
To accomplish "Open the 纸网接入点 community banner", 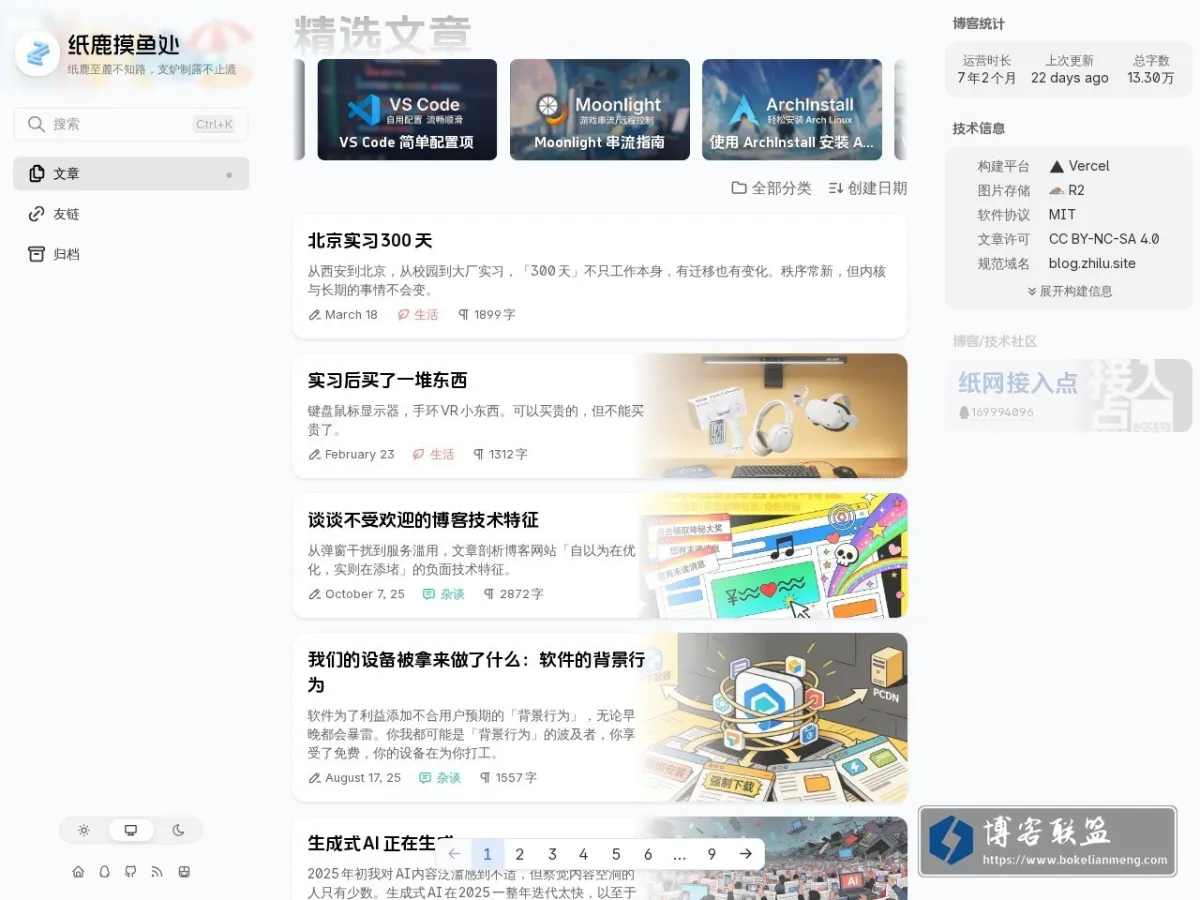I will click(x=1069, y=396).
